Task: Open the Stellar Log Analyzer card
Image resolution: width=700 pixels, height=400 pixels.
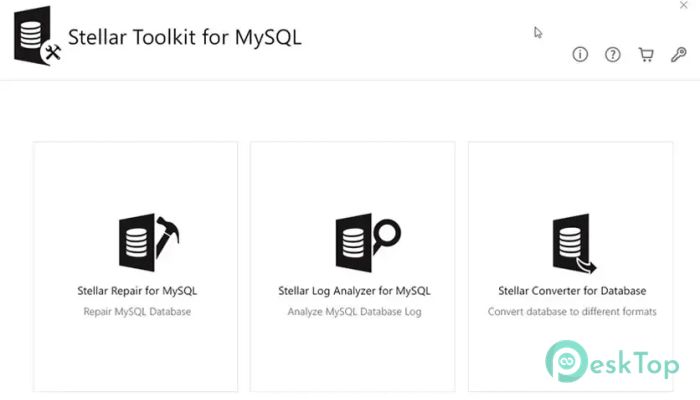Action: [353, 267]
